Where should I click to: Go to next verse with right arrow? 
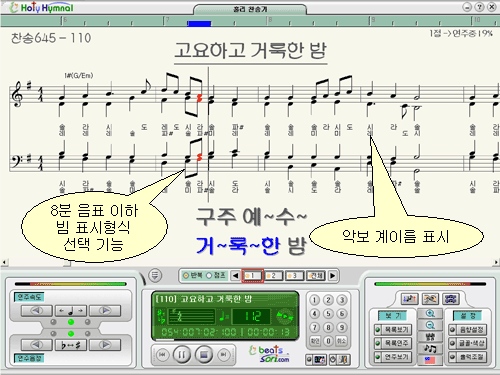click(x=333, y=276)
